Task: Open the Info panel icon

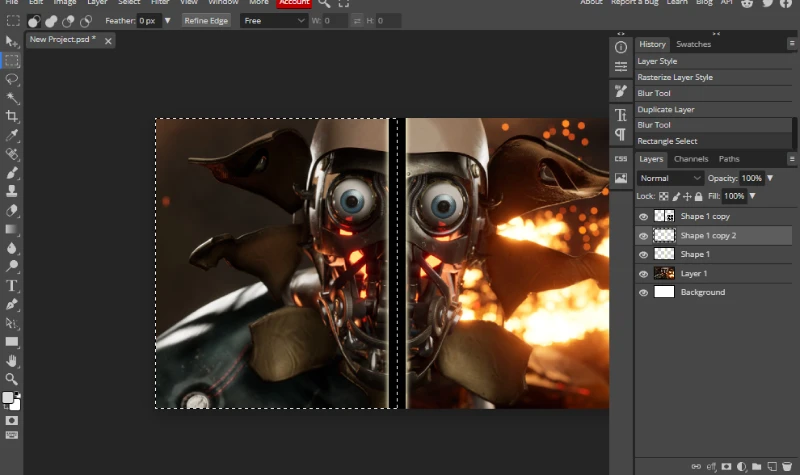Action: [621, 47]
